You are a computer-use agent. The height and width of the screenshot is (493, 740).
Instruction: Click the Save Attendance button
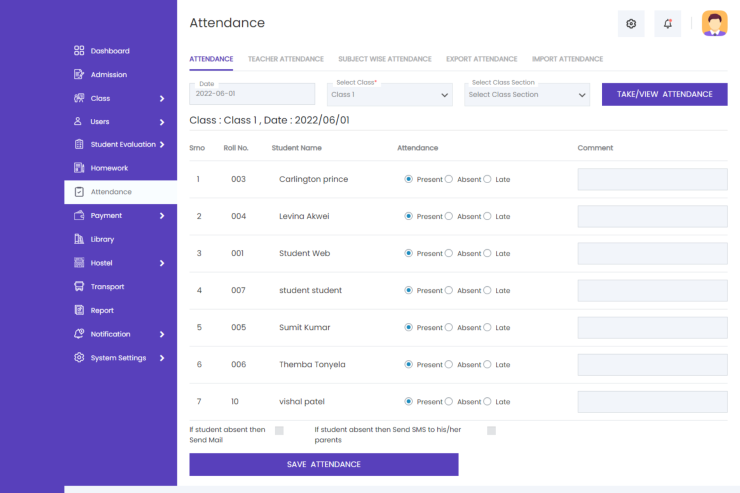(x=324, y=464)
